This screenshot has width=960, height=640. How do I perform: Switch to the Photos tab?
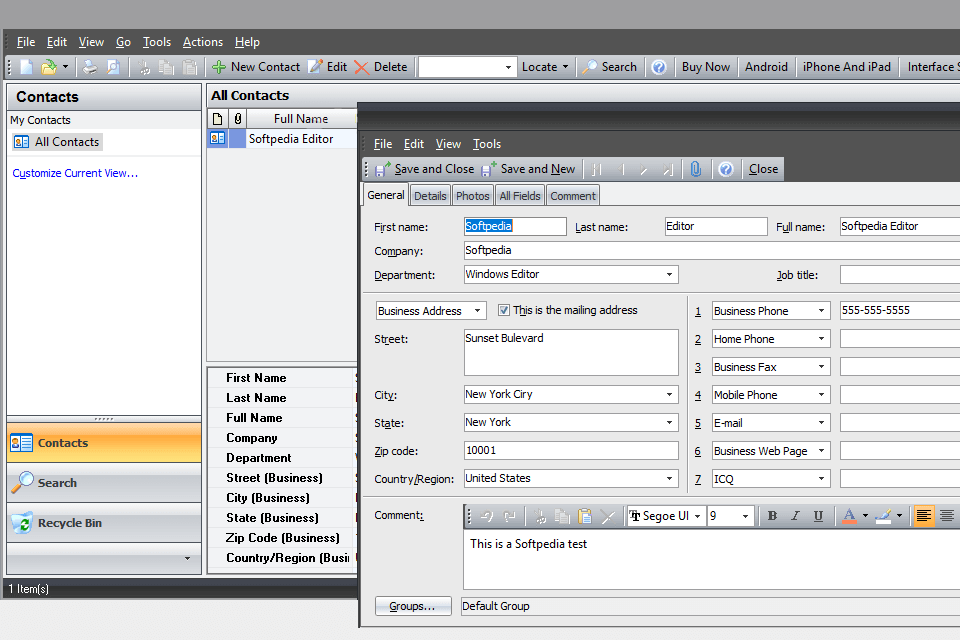pyautogui.click(x=472, y=195)
